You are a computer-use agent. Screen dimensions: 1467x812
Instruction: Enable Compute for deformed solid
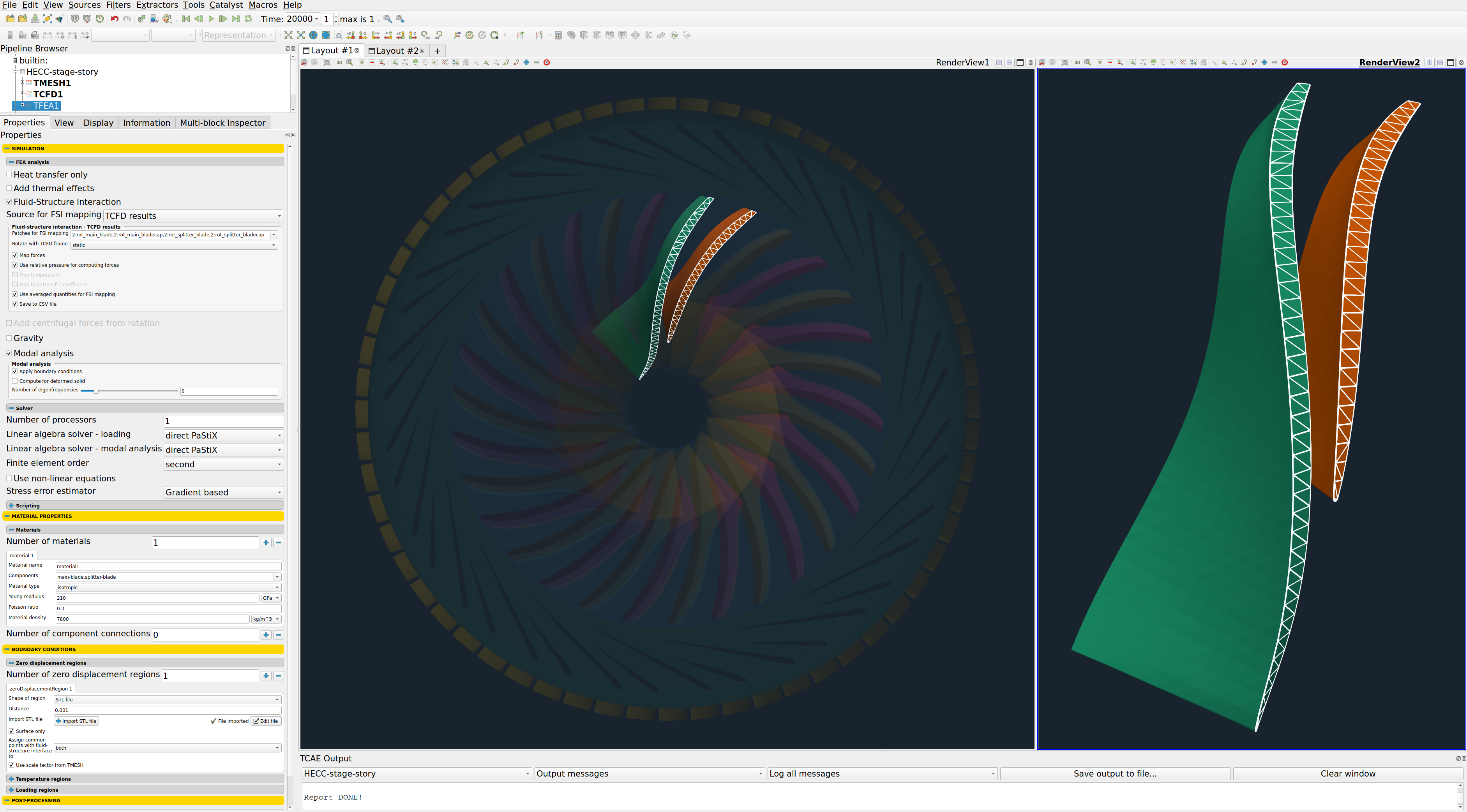pyautogui.click(x=15, y=381)
